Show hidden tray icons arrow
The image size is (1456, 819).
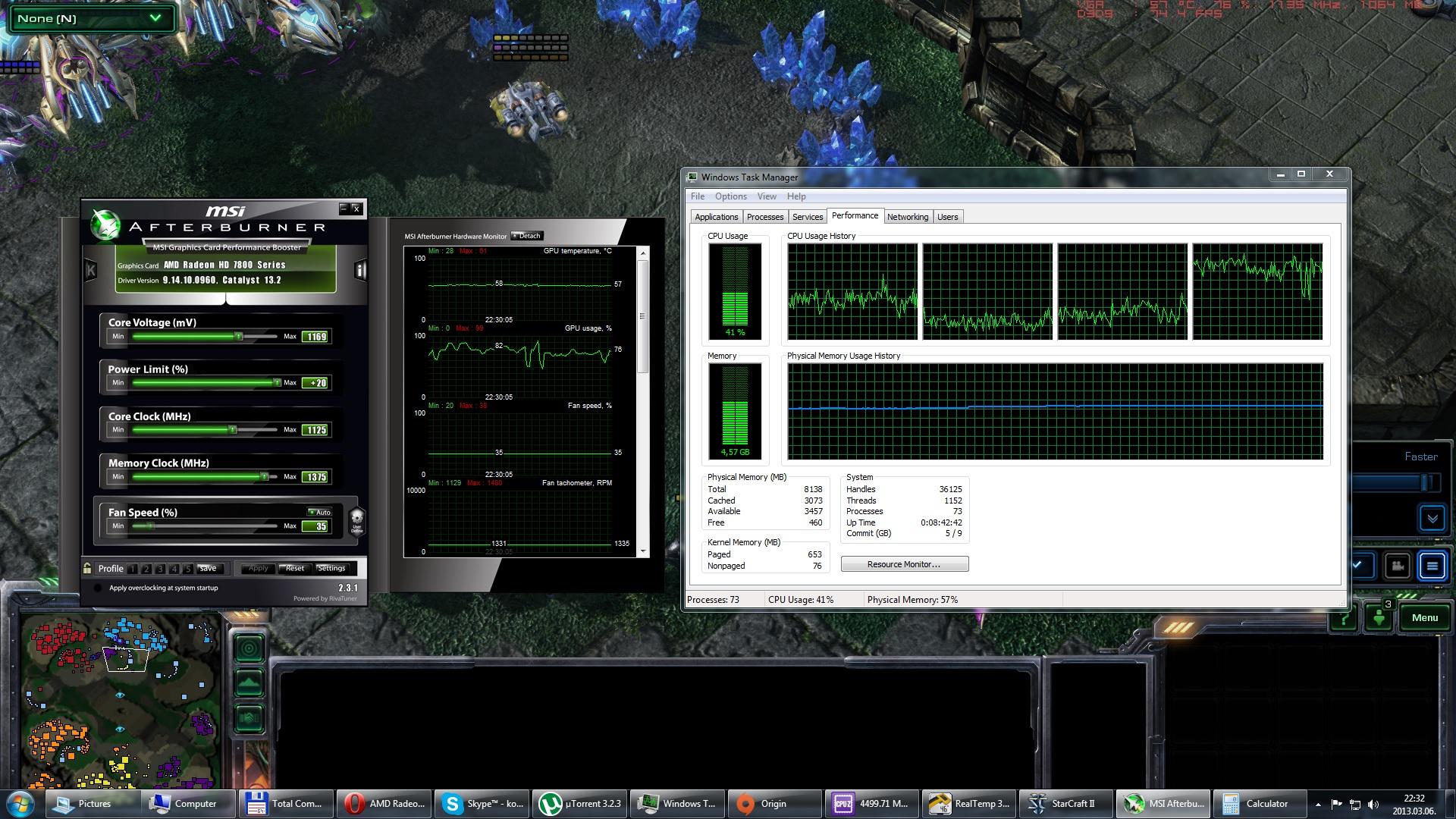coord(1318,805)
